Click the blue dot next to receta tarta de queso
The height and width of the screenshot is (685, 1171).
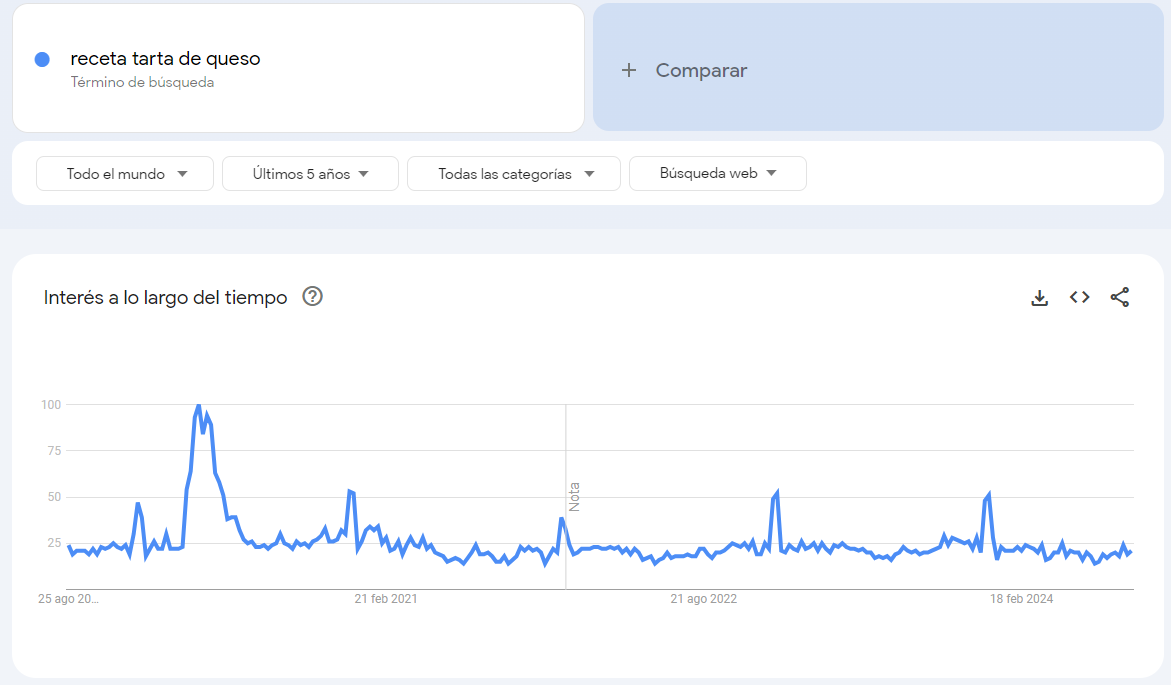click(43, 59)
